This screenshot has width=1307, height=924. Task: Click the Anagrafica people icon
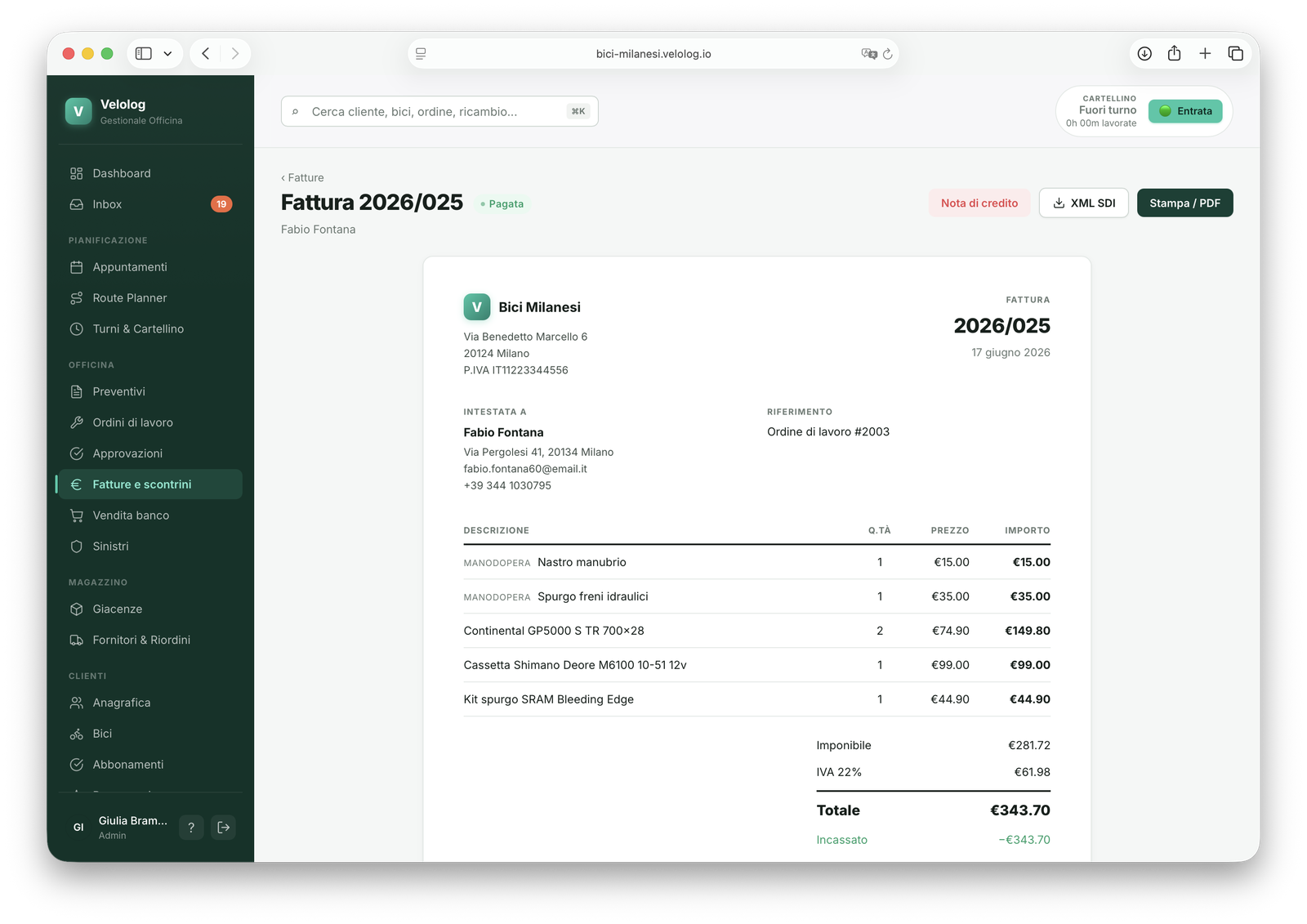click(x=77, y=703)
